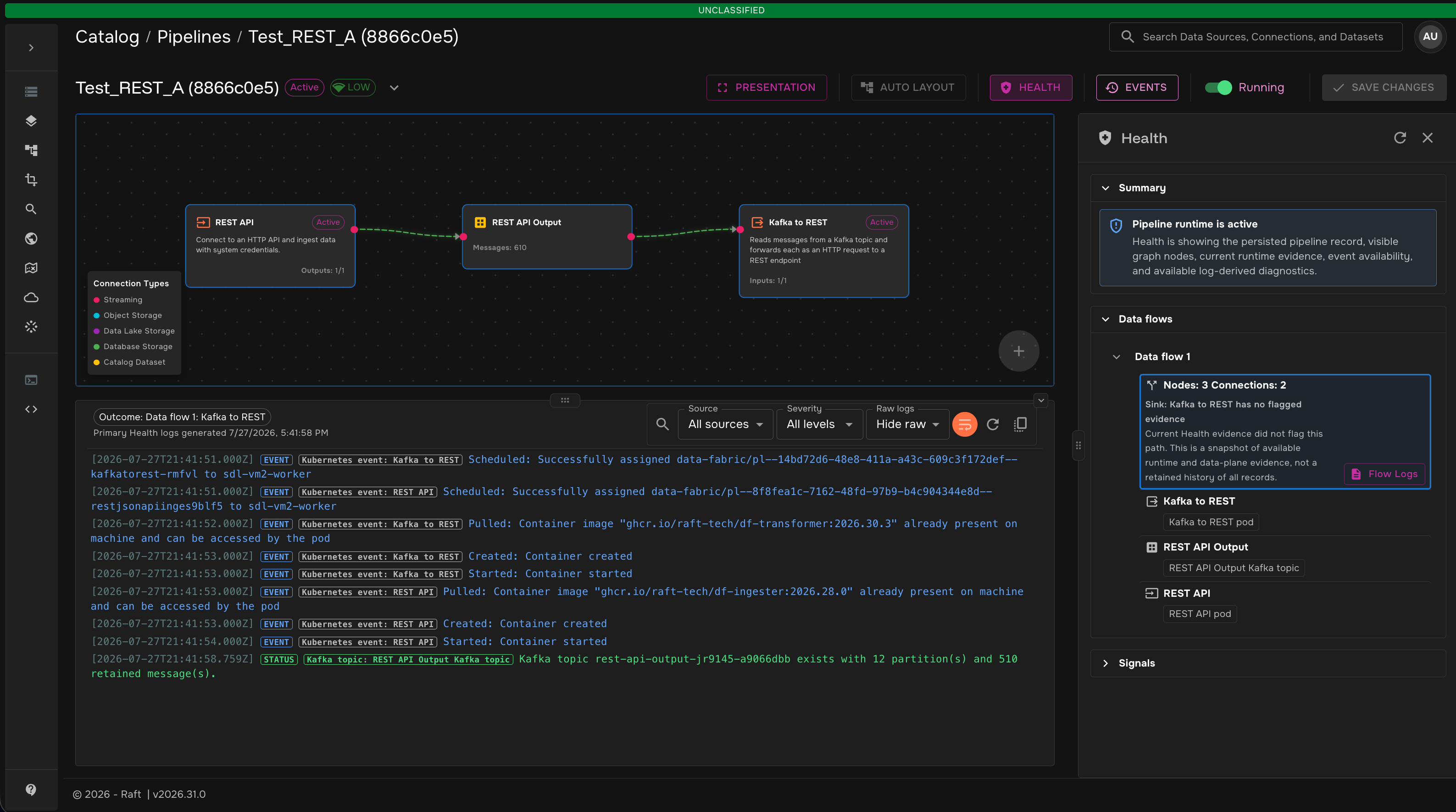Image resolution: width=1456 pixels, height=812 pixels.
Task: Open the globe icon in sidebar
Action: pyautogui.click(x=31, y=239)
